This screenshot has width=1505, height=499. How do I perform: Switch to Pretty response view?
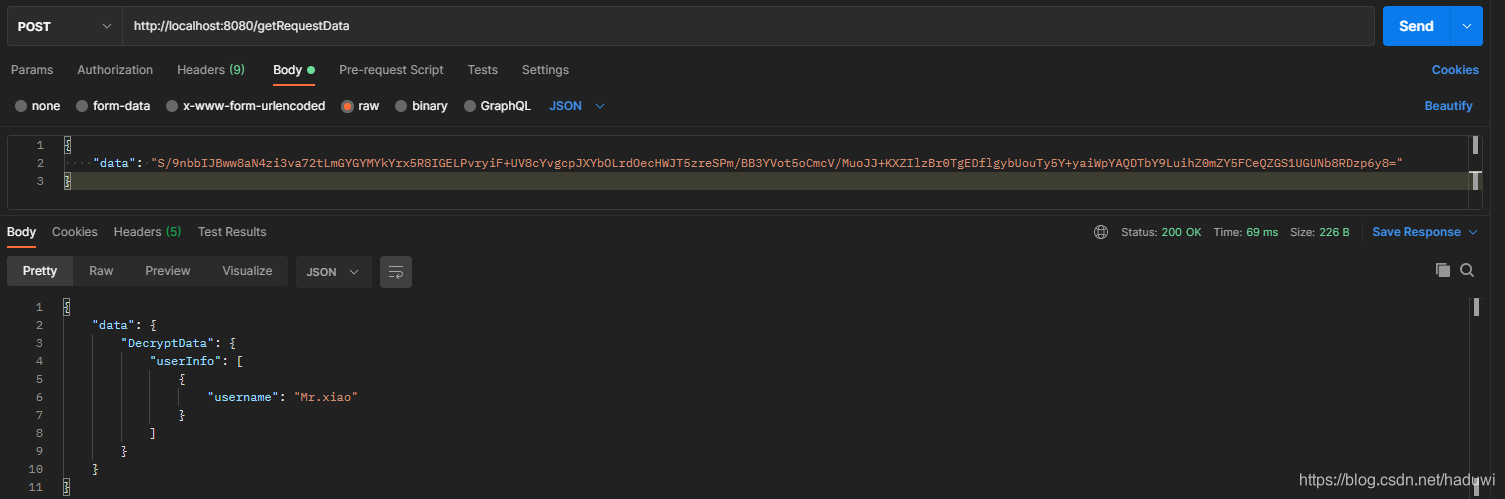[40, 271]
